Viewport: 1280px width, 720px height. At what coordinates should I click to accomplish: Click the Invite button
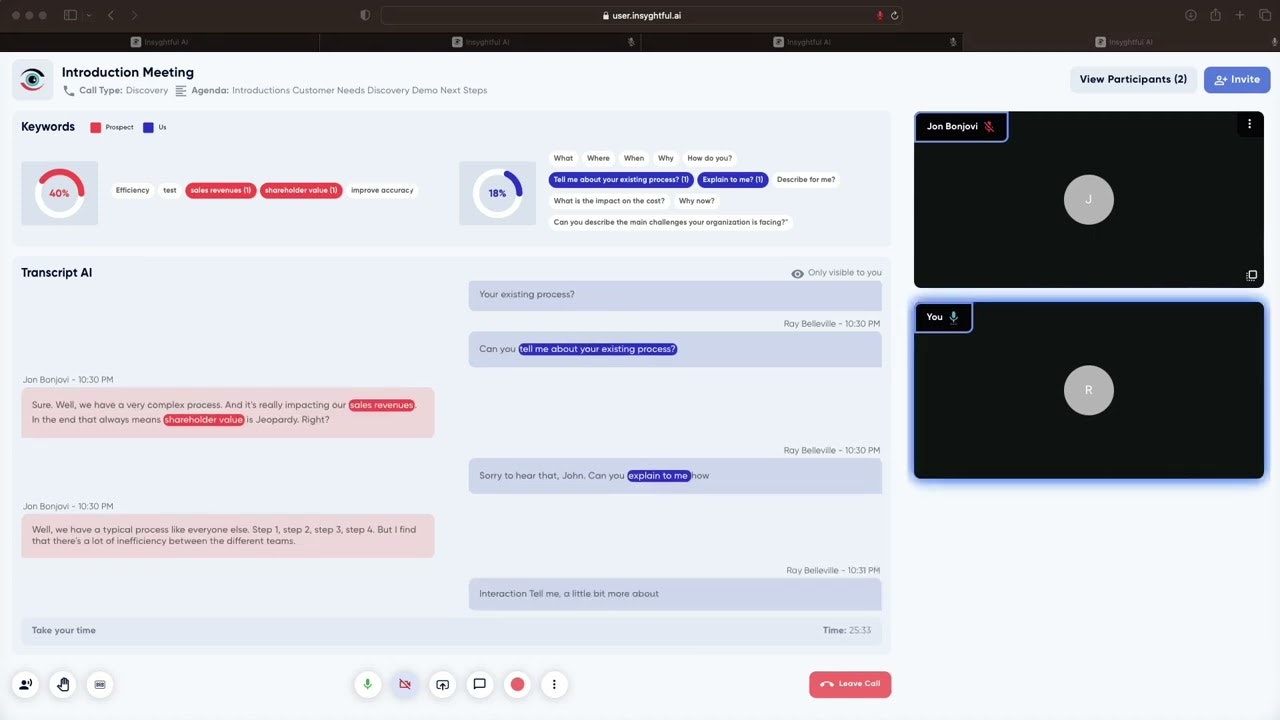[1237, 80]
